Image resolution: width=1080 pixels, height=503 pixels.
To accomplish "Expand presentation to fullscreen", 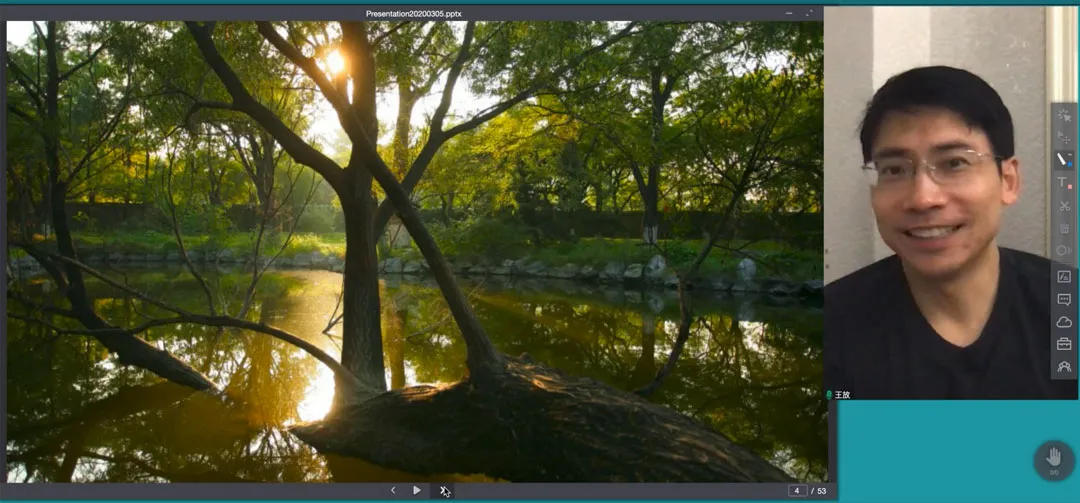I will [x=809, y=13].
